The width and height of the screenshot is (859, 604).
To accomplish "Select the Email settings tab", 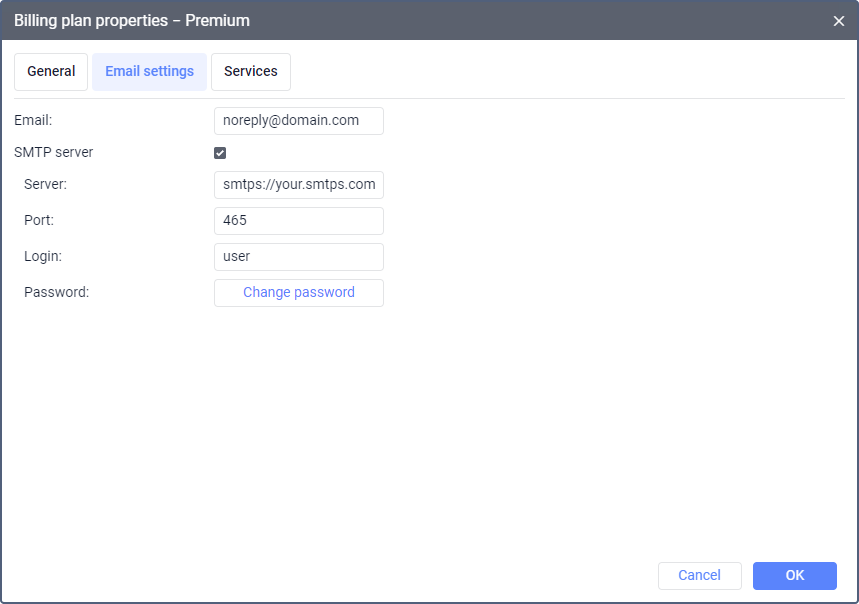I will [x=149, y=72].
